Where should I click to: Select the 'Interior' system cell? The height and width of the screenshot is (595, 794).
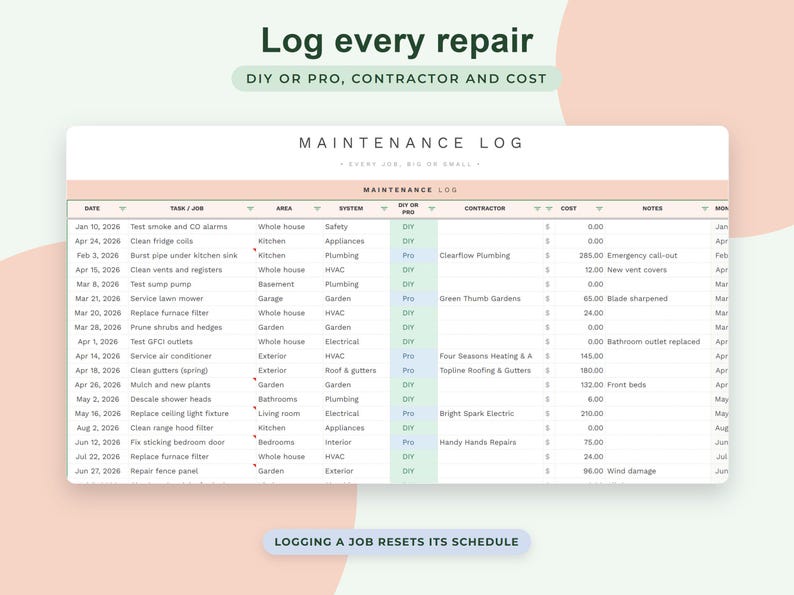pos(356,442)
